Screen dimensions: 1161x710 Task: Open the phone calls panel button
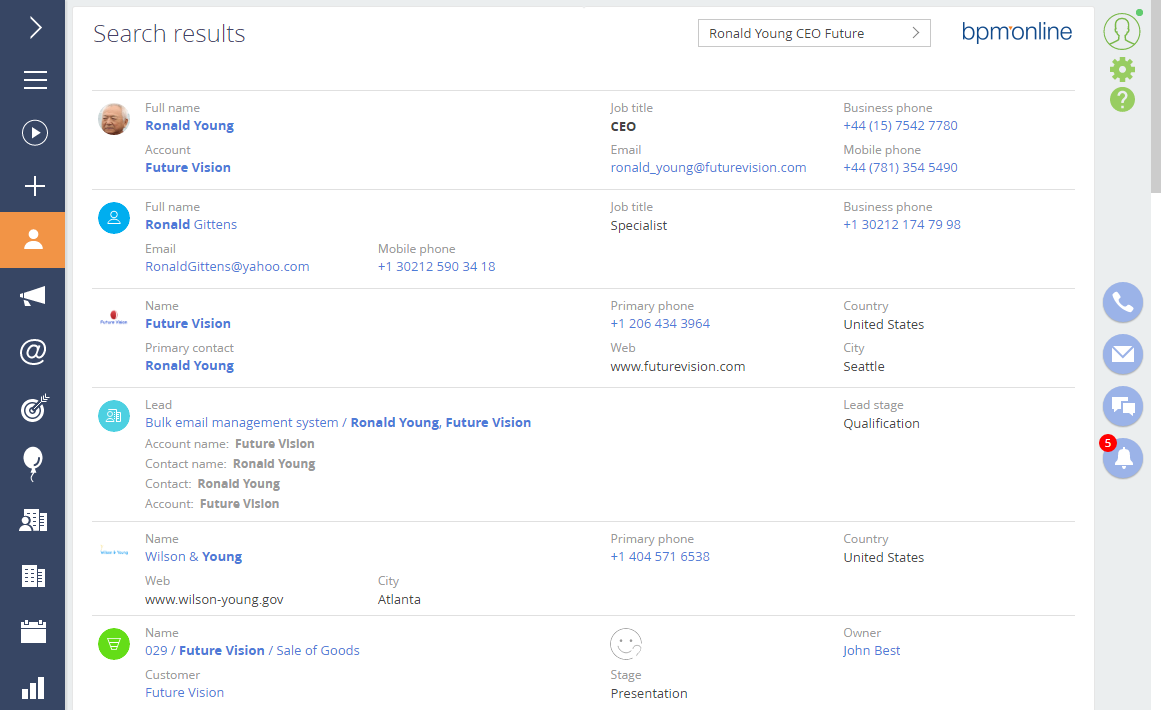1122,302
